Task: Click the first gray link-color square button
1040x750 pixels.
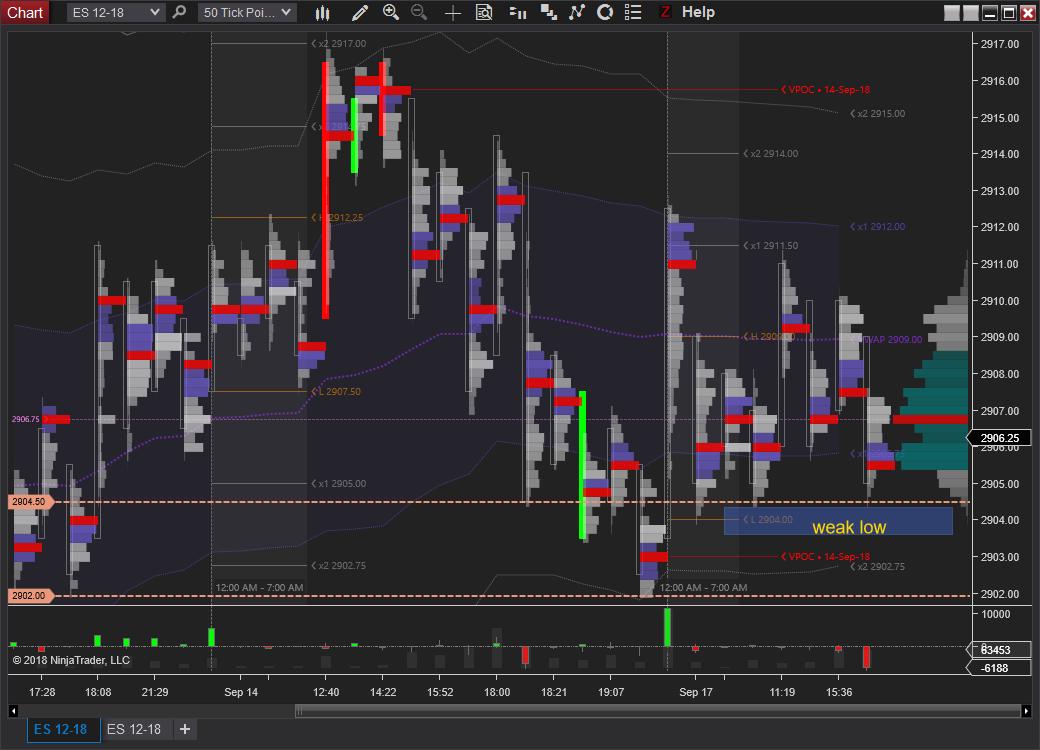Action: click(952, 13)
